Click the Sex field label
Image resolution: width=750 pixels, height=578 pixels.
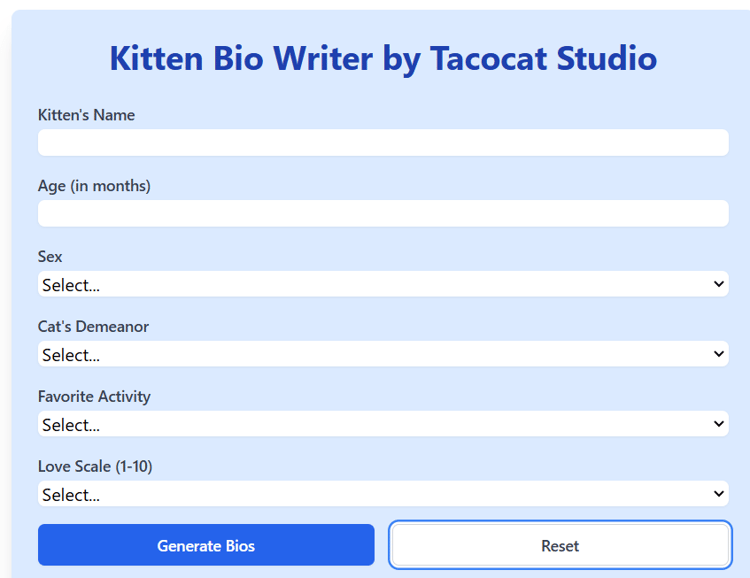click(50, 257)
